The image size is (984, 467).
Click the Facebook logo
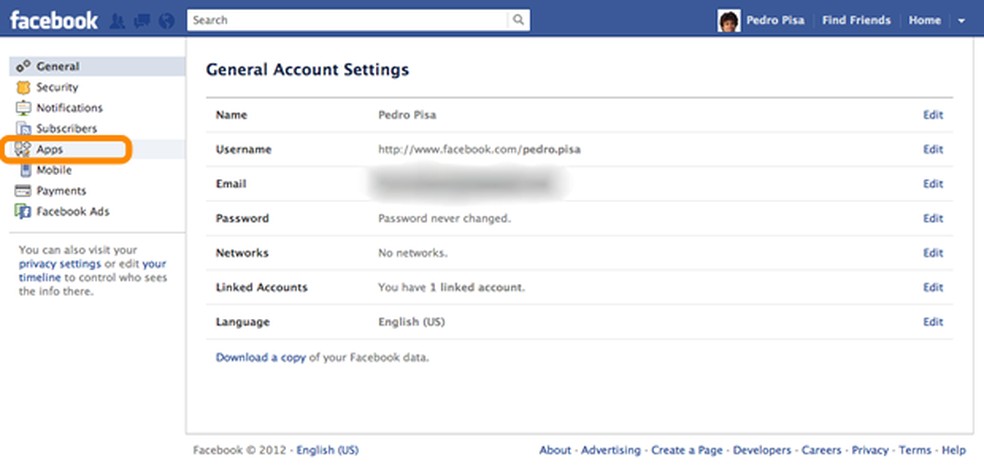click(53, 20)
